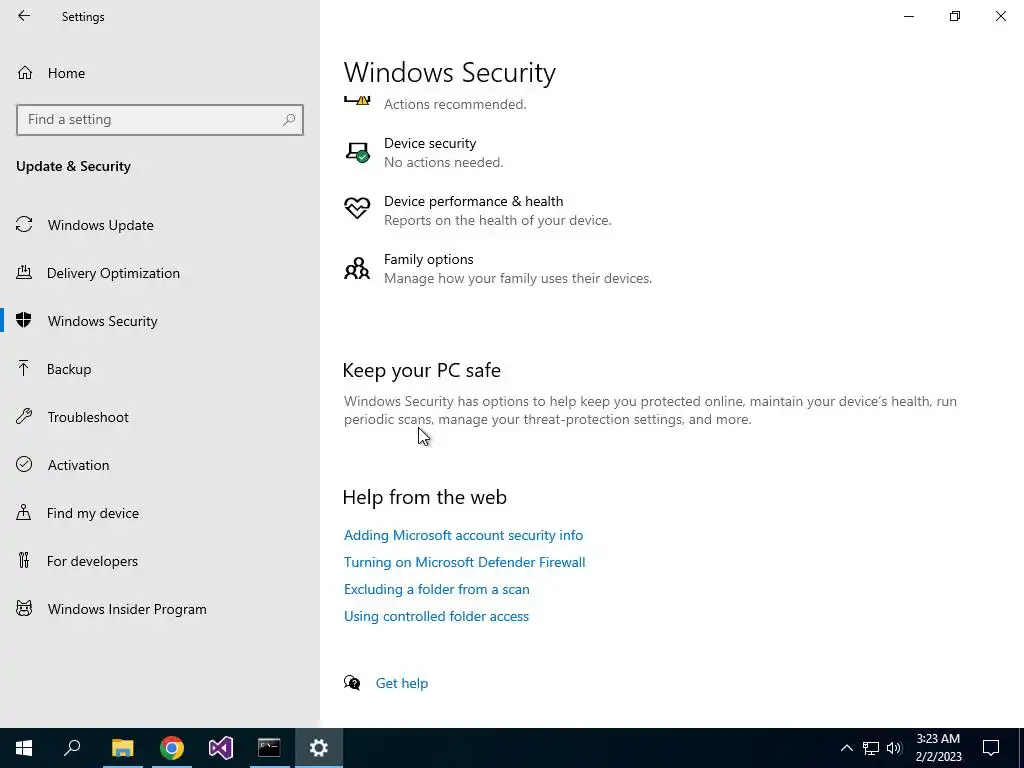The image size is (1024, 768).
Task: Click the taskbar search magnifier
Action: point(72,748)
